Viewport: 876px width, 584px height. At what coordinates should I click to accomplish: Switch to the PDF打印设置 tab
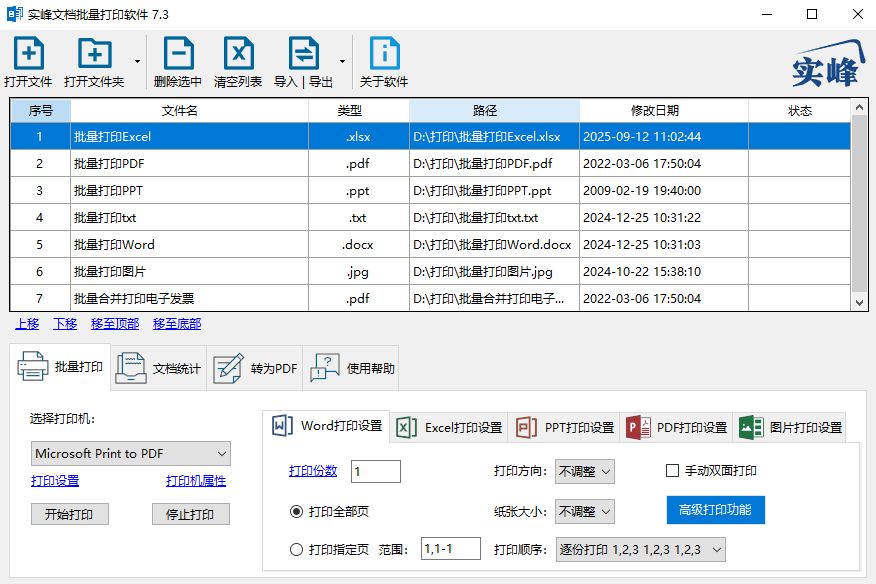pyautogui.click(x=677, y=428)
